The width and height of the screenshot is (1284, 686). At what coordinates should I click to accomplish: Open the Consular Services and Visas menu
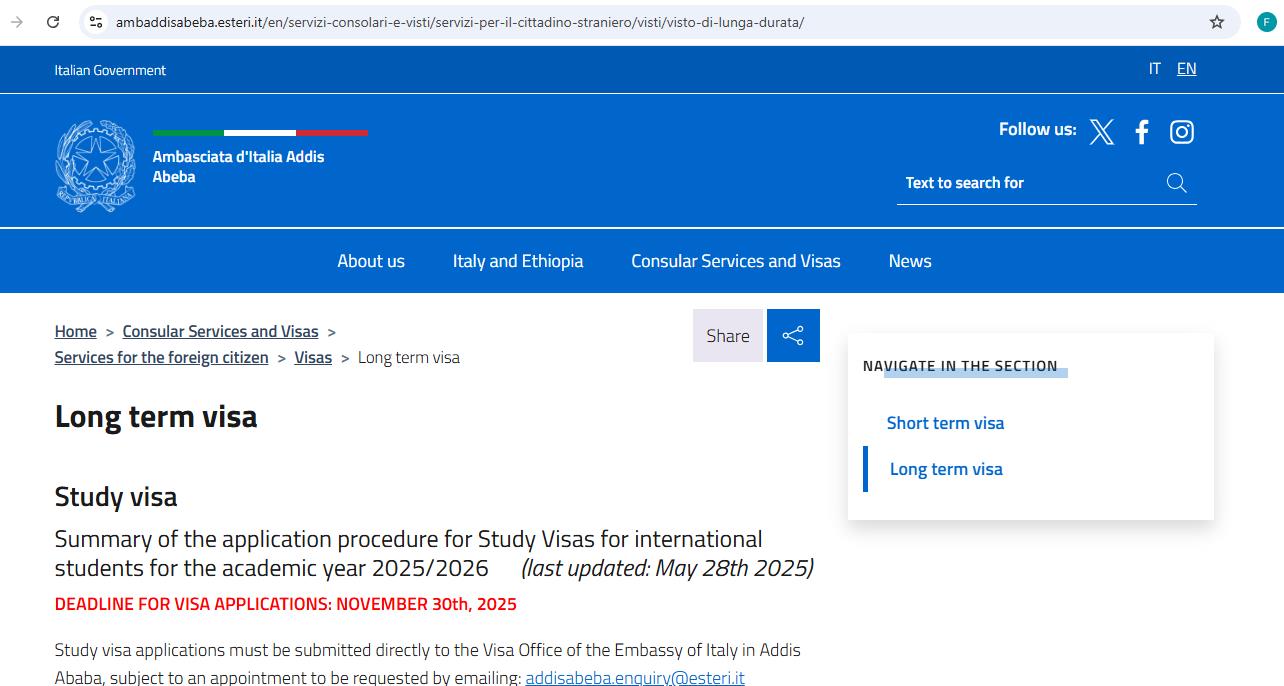click(x=735, y=261)
